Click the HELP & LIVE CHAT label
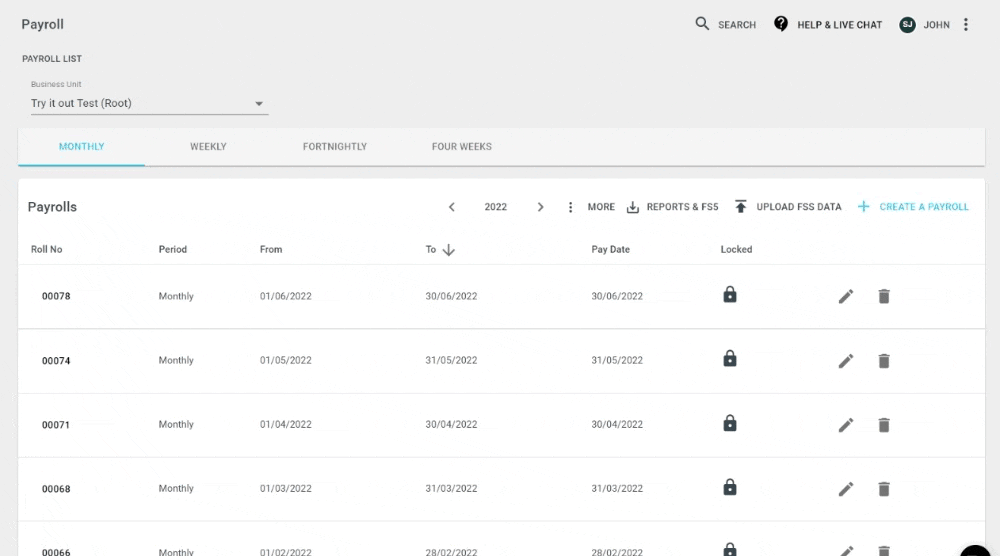This screenshot has width=1000, height=556. coord(839,25)
